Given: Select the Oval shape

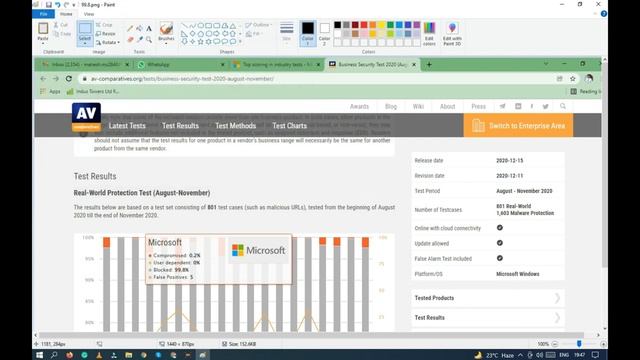Looking at the screenshot, I should pos(200,26).
